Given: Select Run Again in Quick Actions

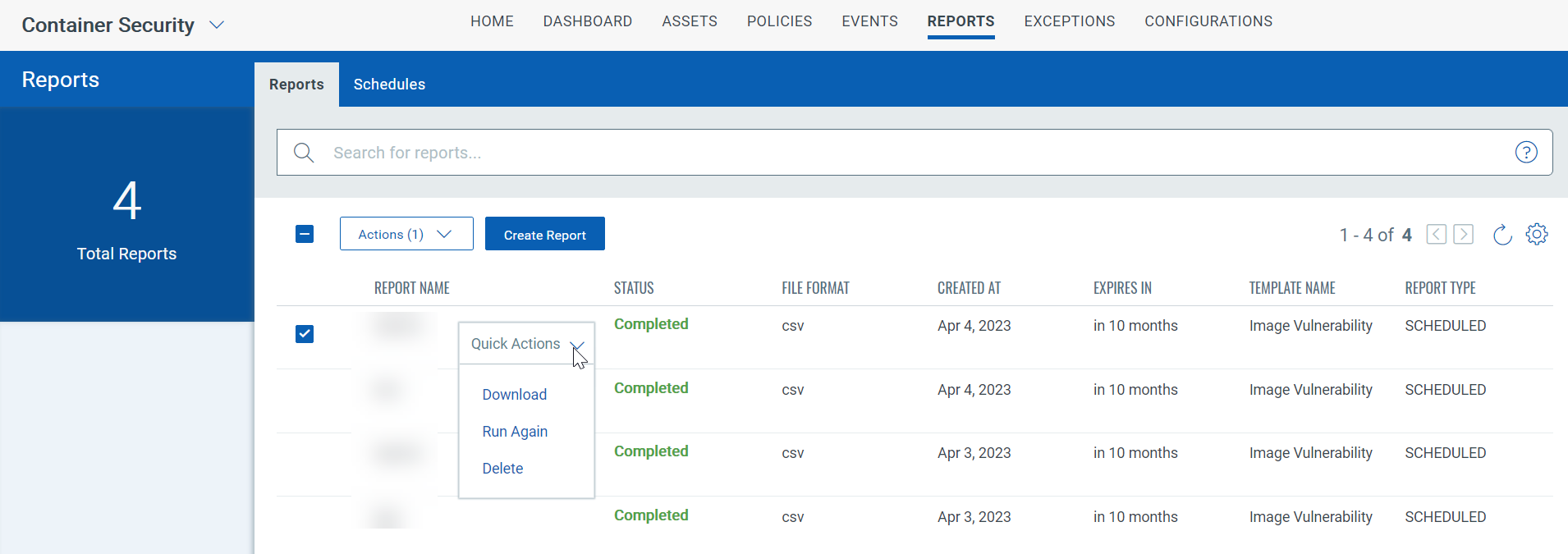Looking at the screenshot, I should [515, 432].
